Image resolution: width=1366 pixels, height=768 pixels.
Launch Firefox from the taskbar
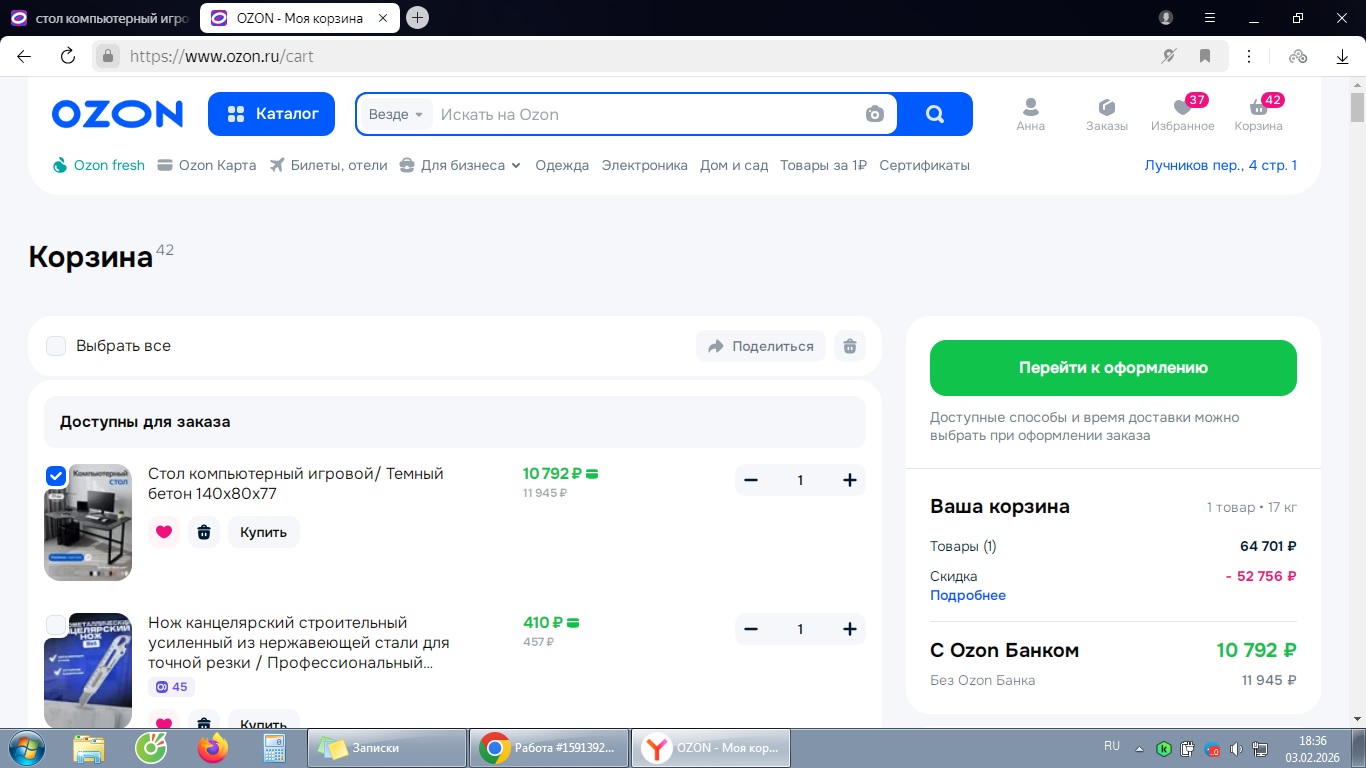pos(213,748)
